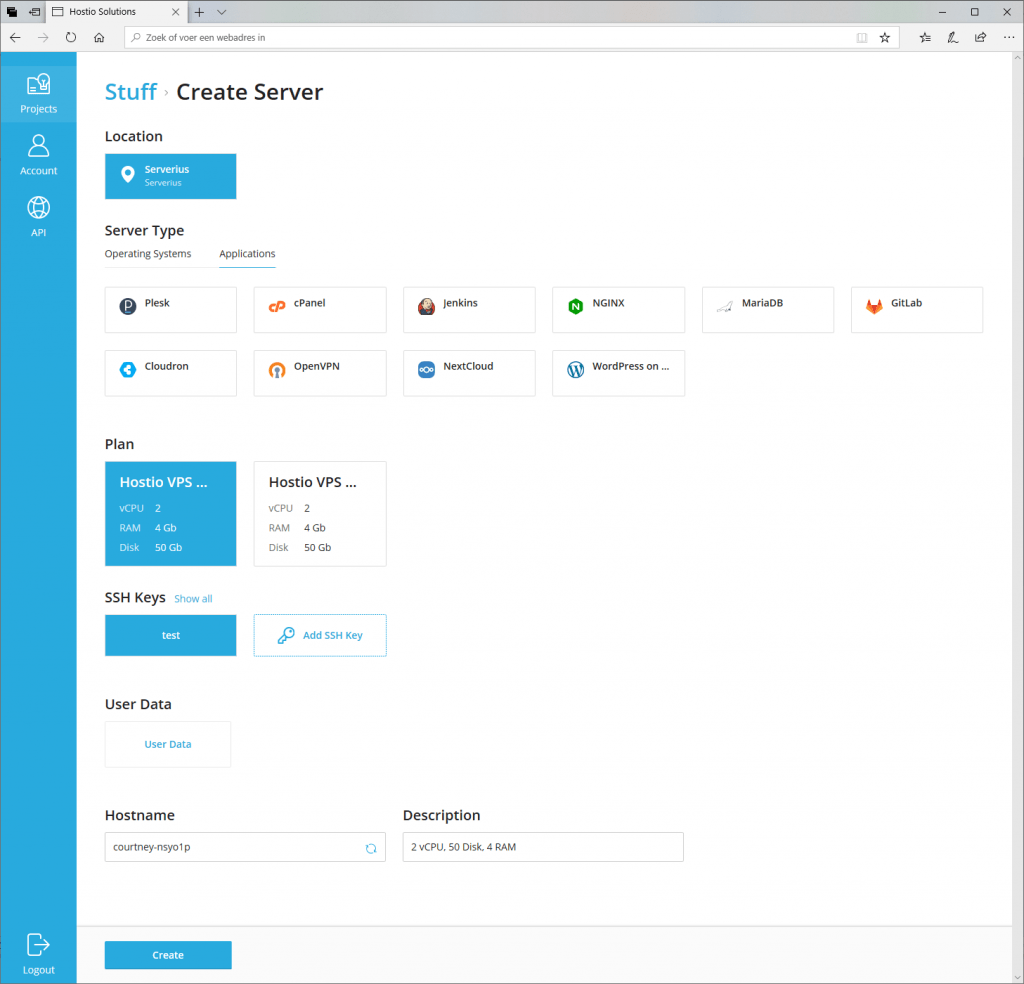The width and height of the screenshot is (1024, 984).
Task: Choose the cPanel application icon
Action: pyautogui.click(x=277, y=306)
